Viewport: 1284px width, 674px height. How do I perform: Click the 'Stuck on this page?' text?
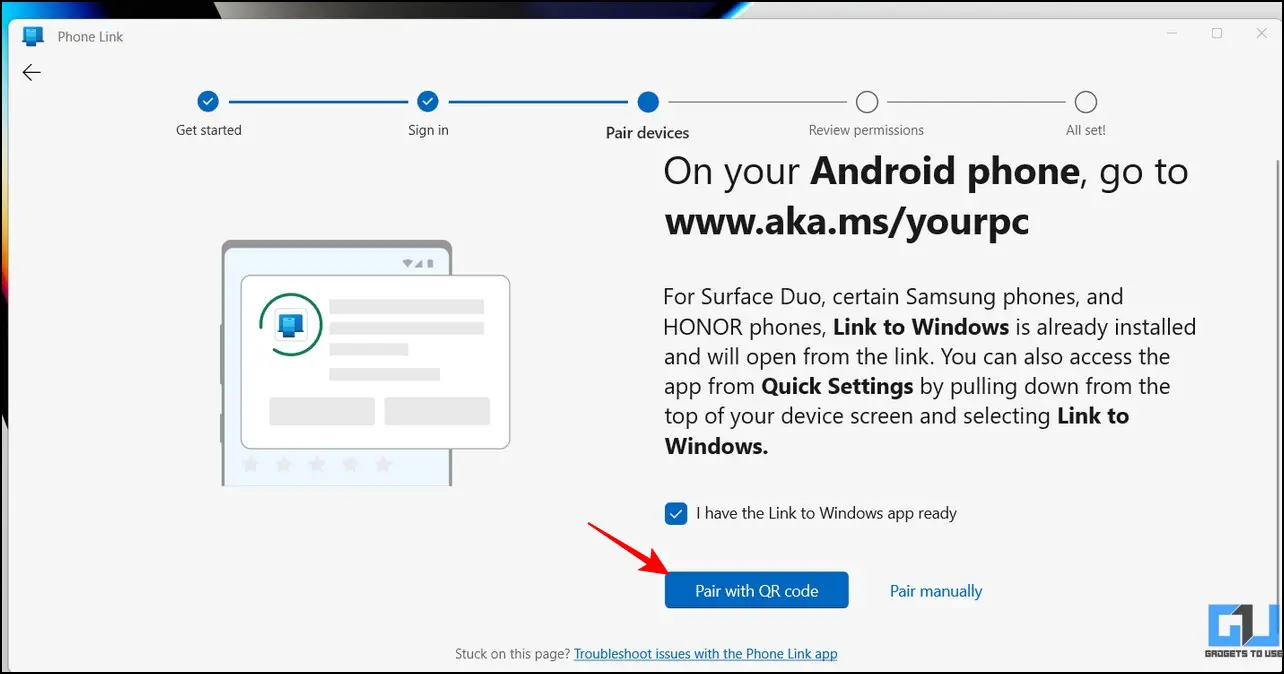point(513,654)
